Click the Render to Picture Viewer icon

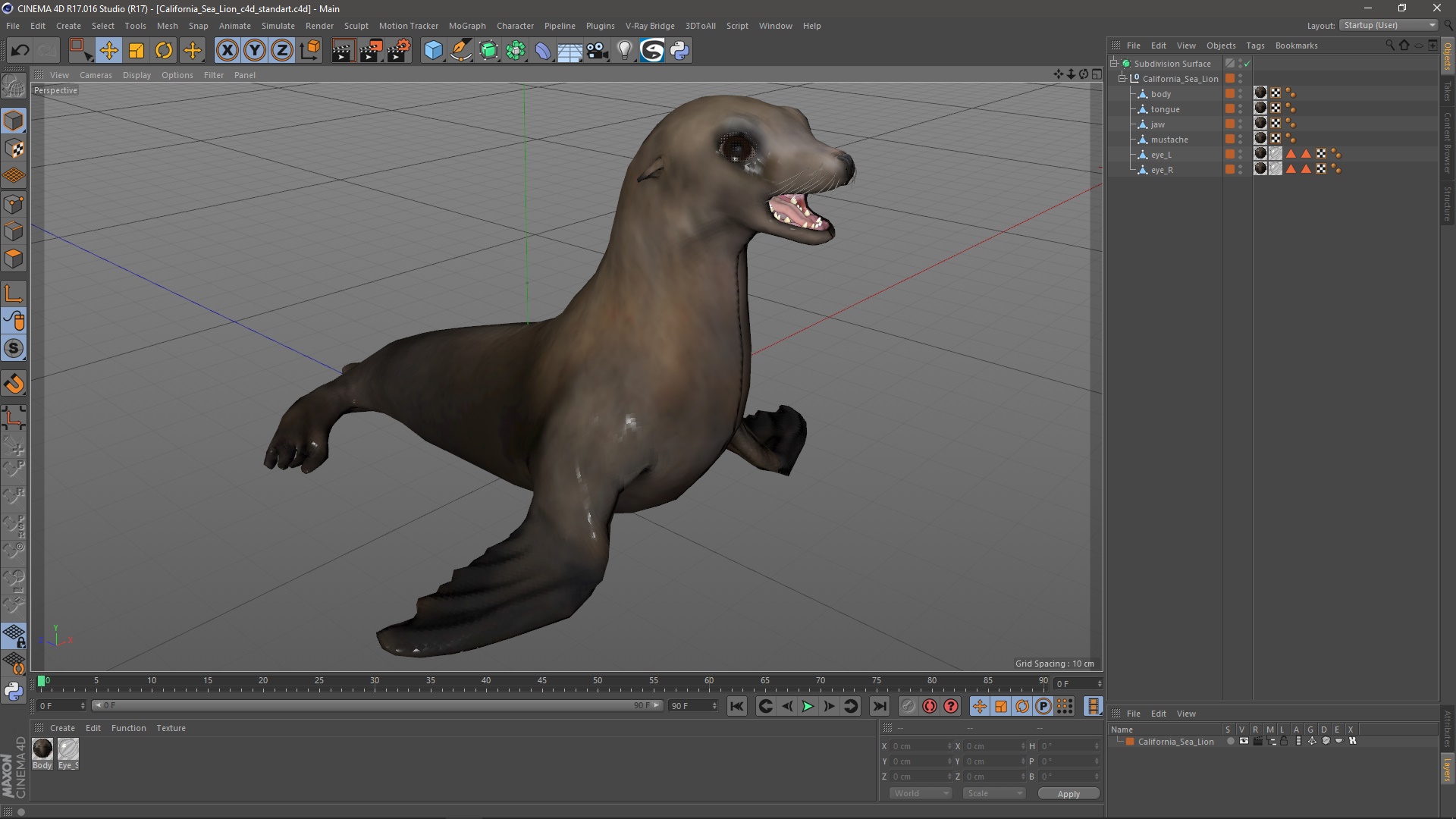click(371, 51)
